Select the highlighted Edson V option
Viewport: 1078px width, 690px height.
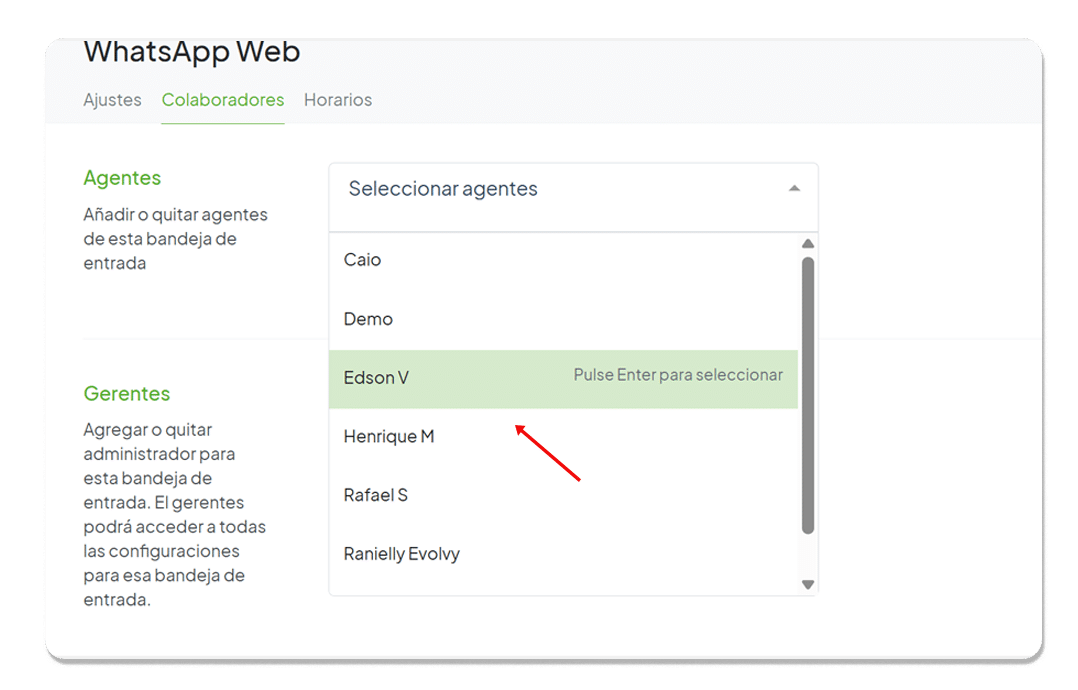pyautogui.click(x=376, y=378)
